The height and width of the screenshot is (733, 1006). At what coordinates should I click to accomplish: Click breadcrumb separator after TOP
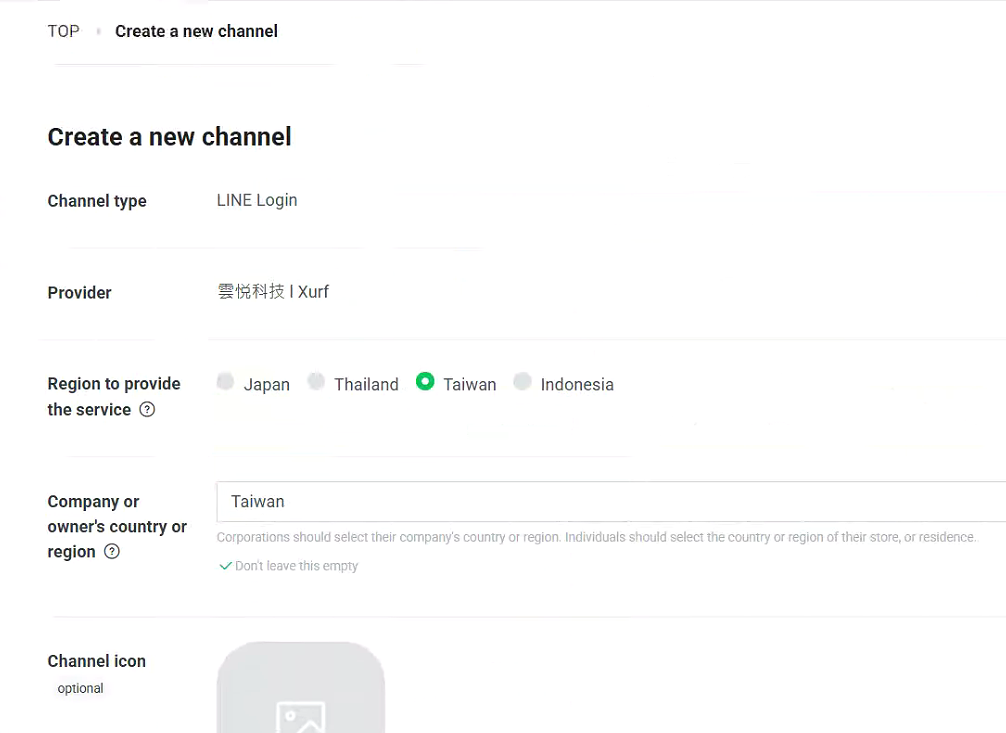[98, 31]
